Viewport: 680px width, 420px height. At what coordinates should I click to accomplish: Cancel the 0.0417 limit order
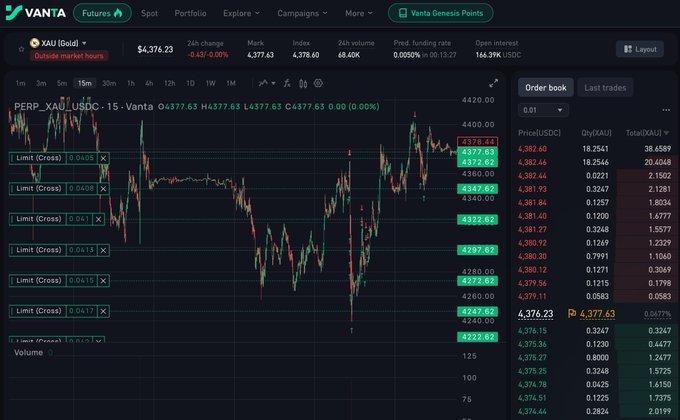tap(103, 311)
